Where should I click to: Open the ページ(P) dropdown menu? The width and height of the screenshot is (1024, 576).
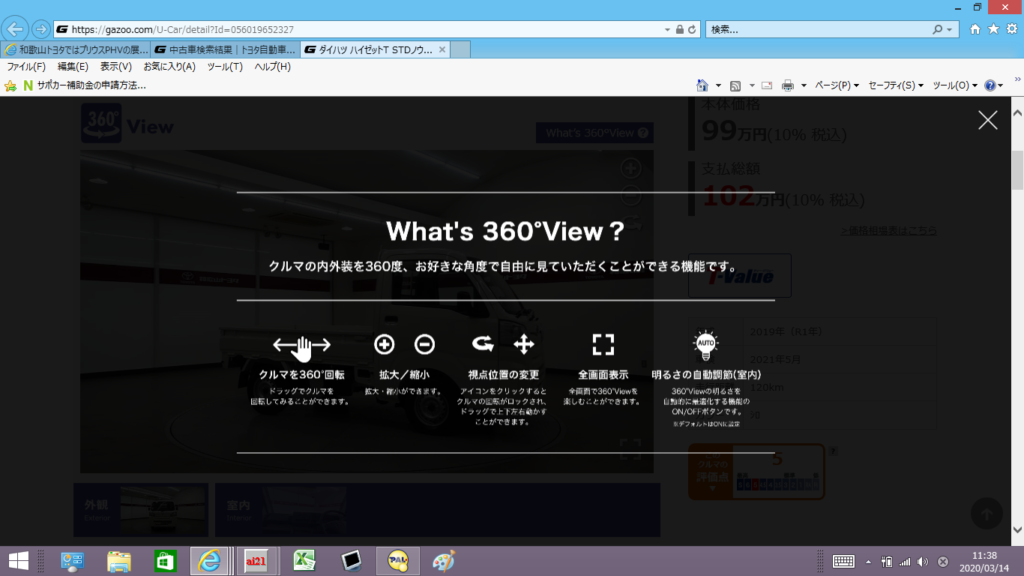(x=837, y=86)
